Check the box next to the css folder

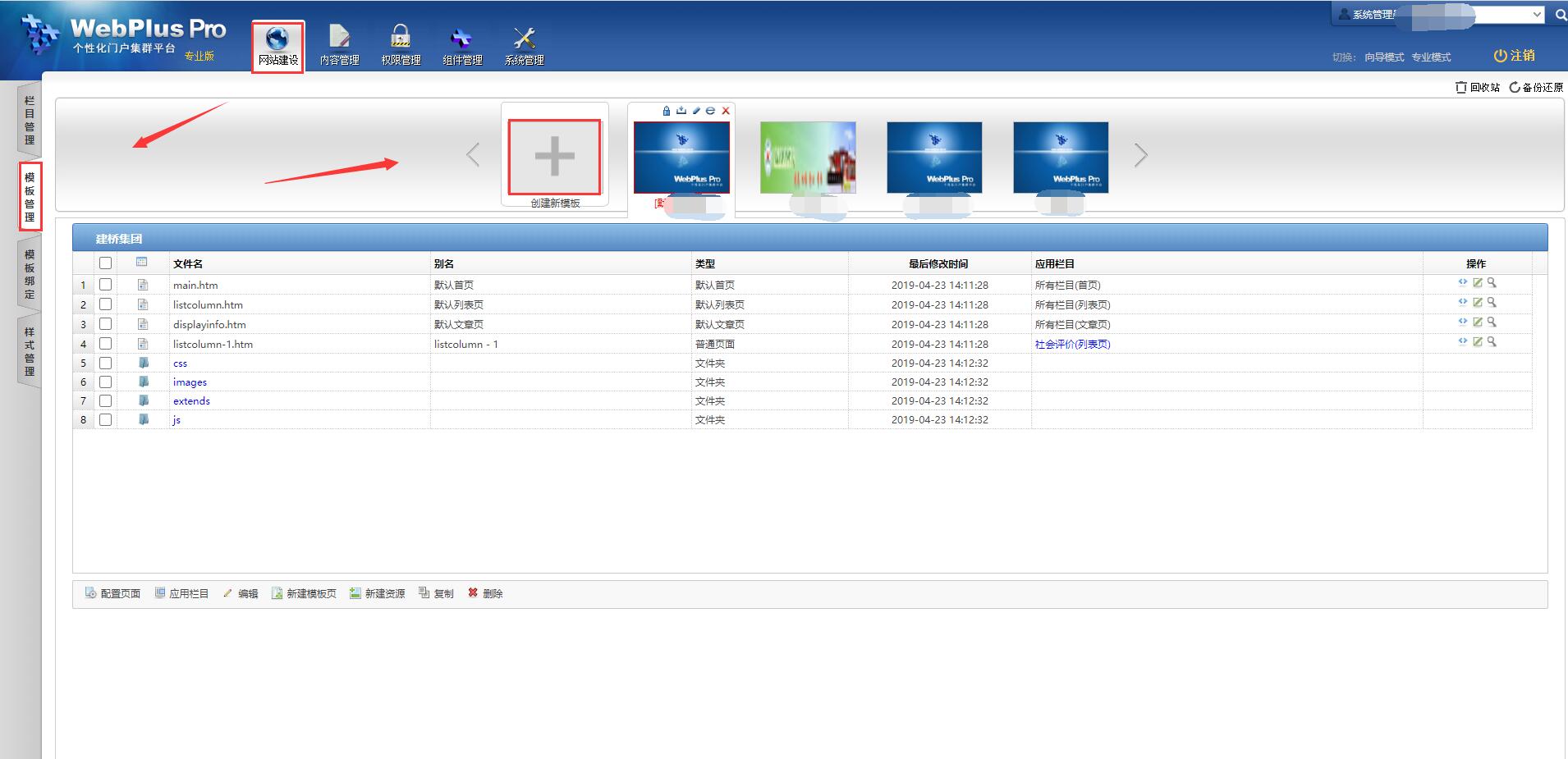point(105,363)
